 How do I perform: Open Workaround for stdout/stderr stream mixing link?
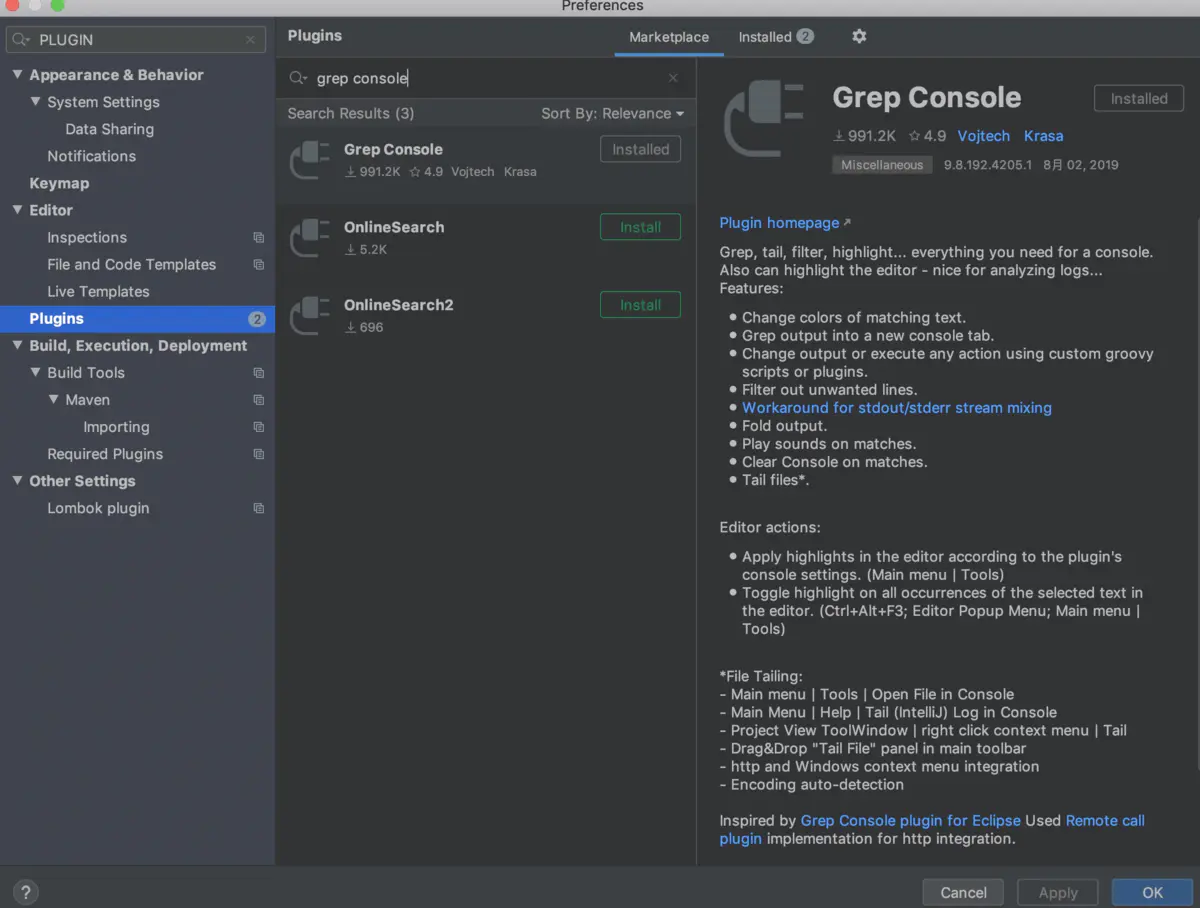(897, 408)
